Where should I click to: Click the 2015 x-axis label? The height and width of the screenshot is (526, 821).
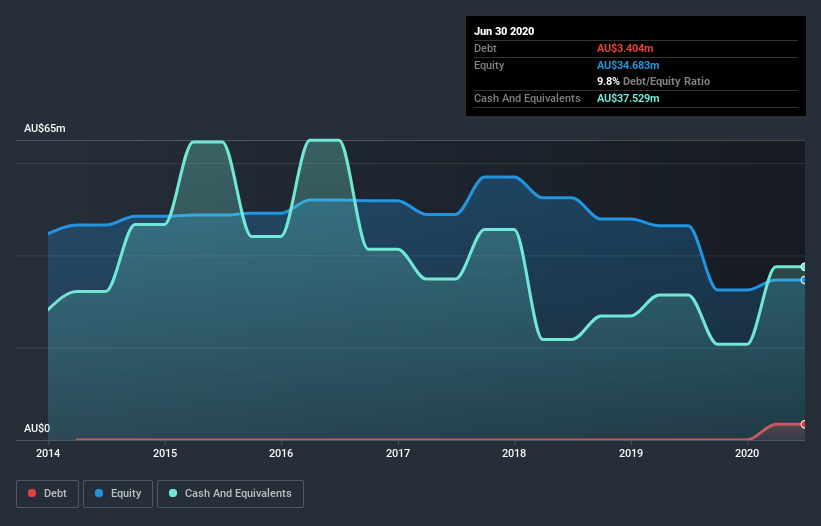[165, 453]
